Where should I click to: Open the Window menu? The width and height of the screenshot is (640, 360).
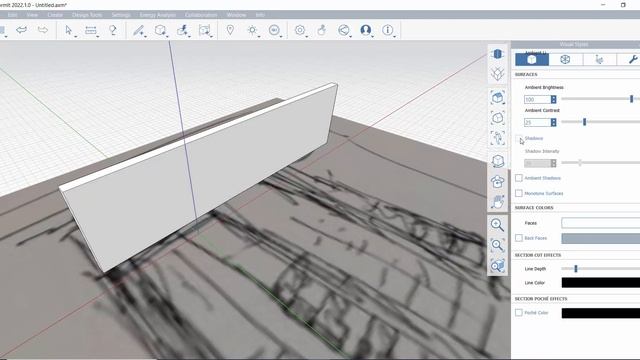pos(236,15)
